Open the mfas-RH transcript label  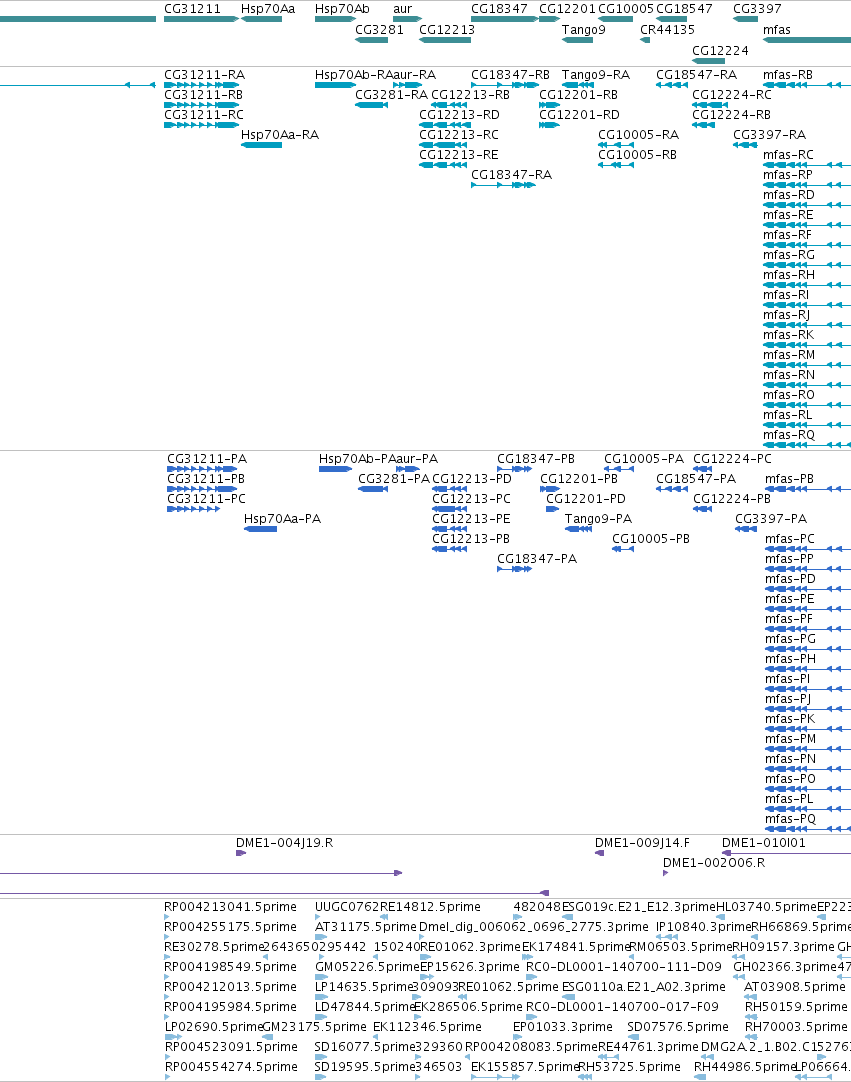(789, 275)
